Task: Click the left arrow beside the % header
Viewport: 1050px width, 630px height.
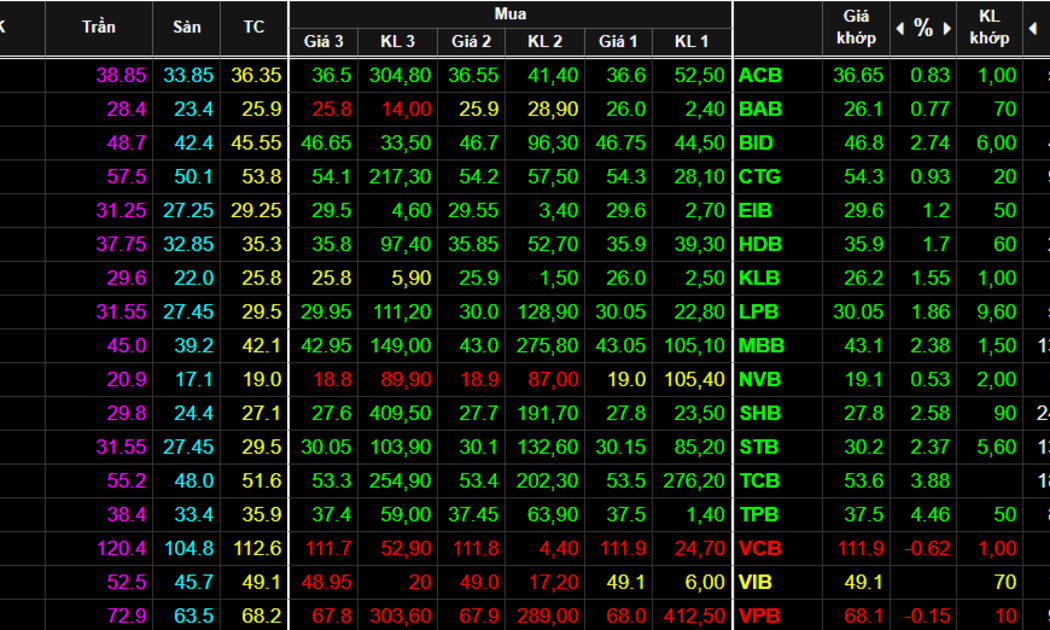Action: pos(900,28)
